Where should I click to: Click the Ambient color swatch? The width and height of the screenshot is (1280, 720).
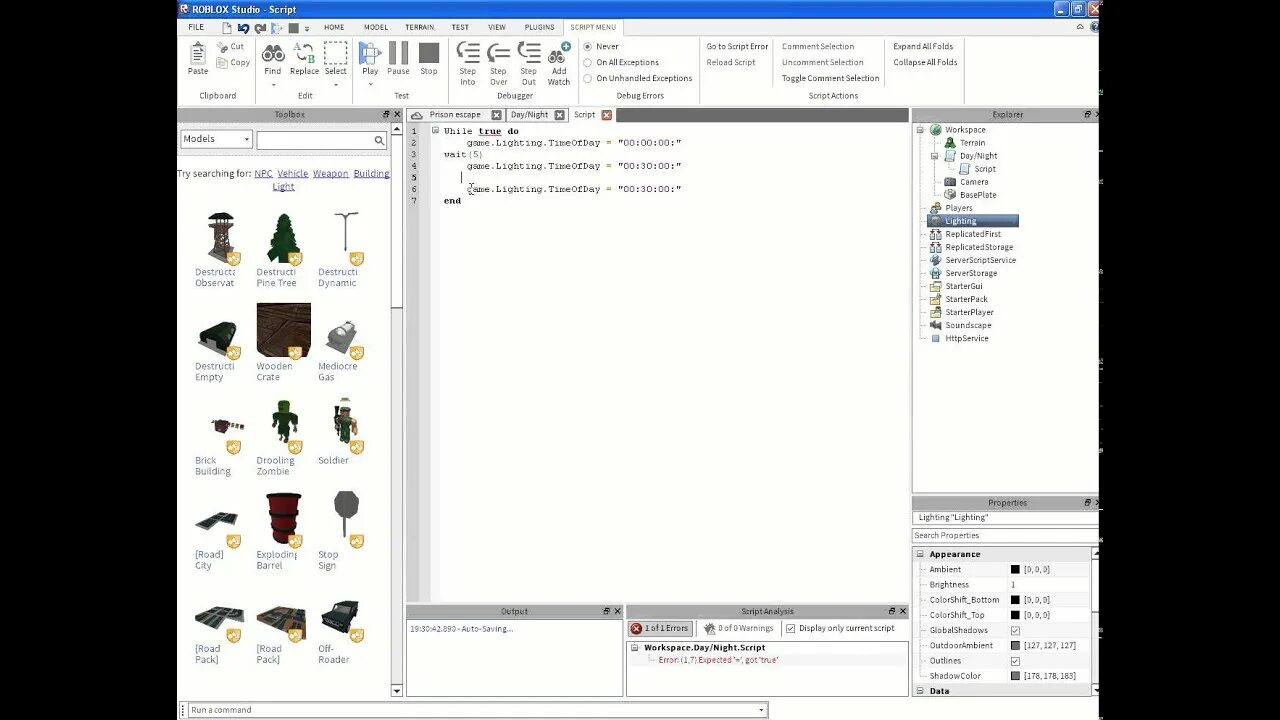(1015, 569)
